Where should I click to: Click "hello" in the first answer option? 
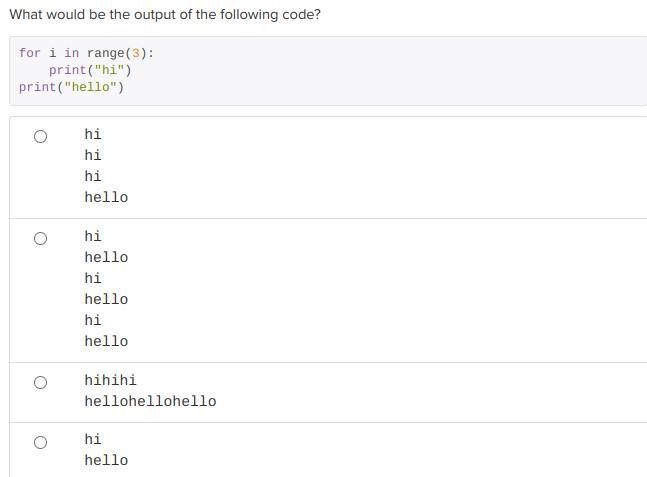106,198
